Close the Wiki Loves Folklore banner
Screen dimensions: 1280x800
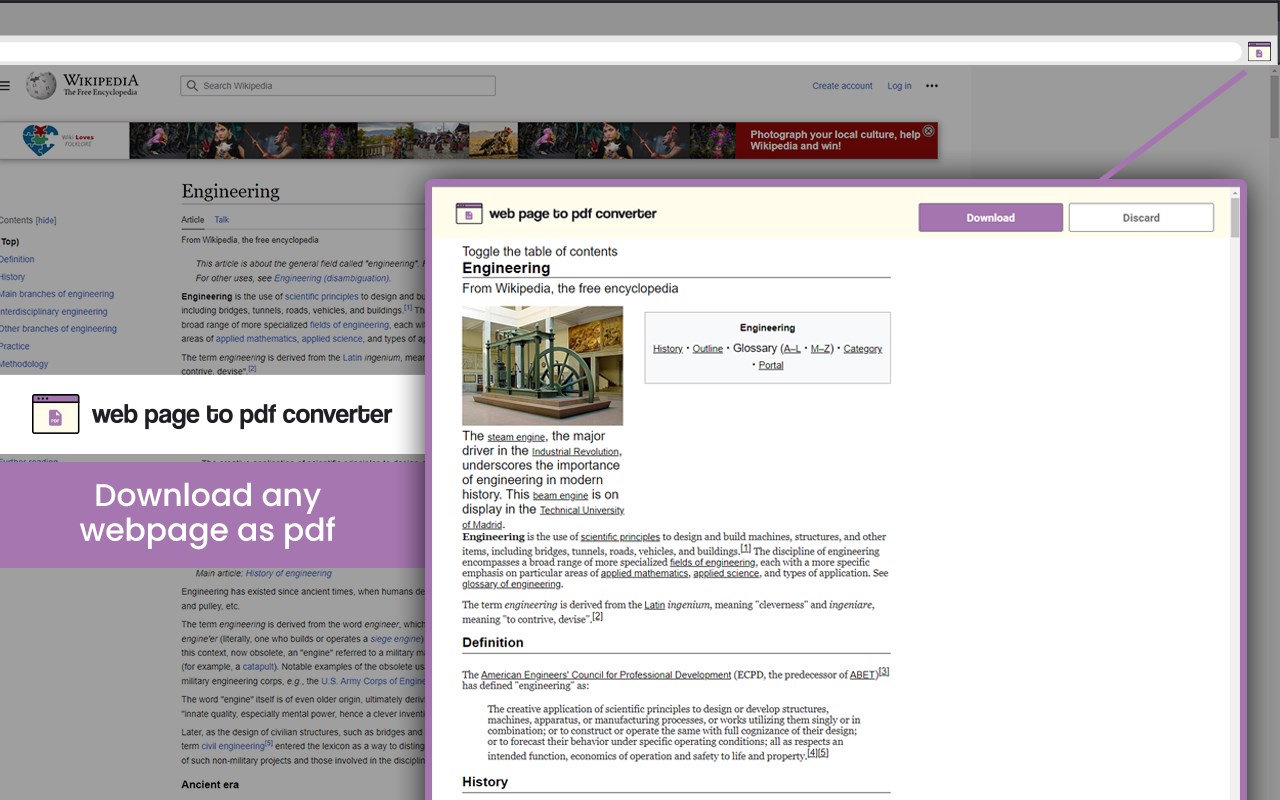click(x=928, y=131)
